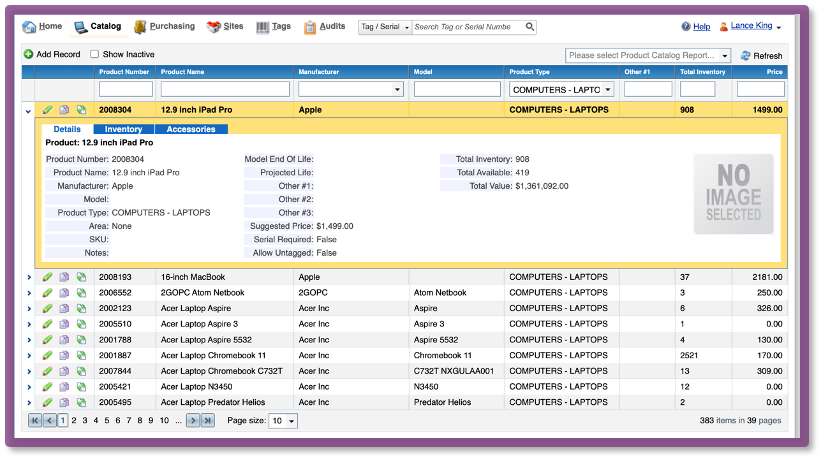This screenshot has height=460, width=822.
Task: Click the Model filter field
Action: tap(457, 89)
